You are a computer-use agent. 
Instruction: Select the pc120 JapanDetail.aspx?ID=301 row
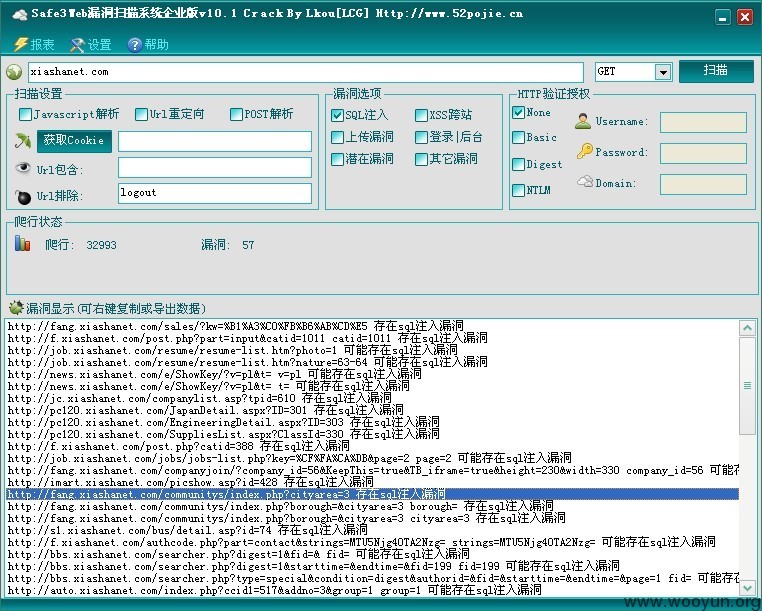click(x=373, y=410)
